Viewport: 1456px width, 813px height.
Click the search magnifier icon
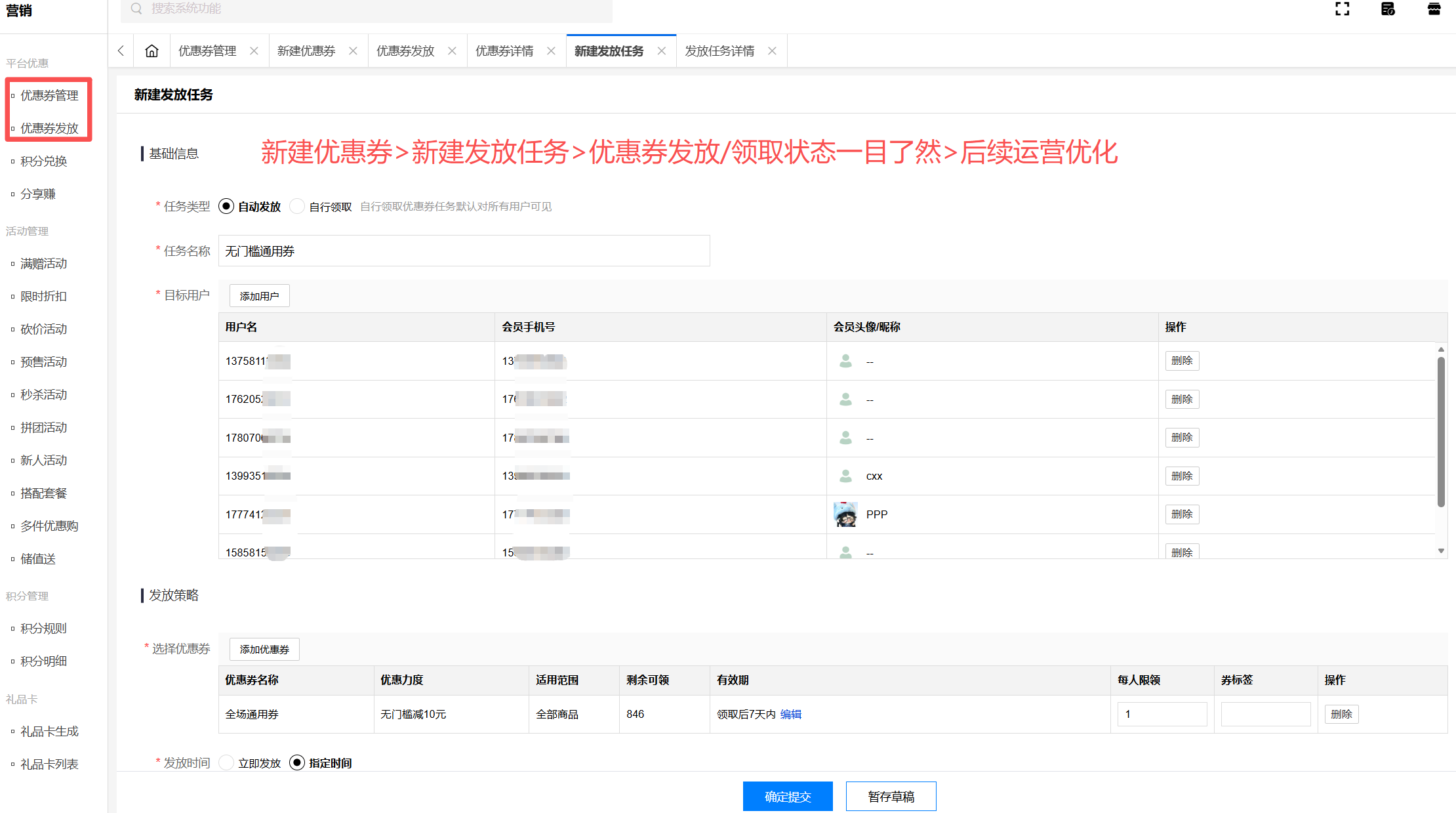point(136,9)
